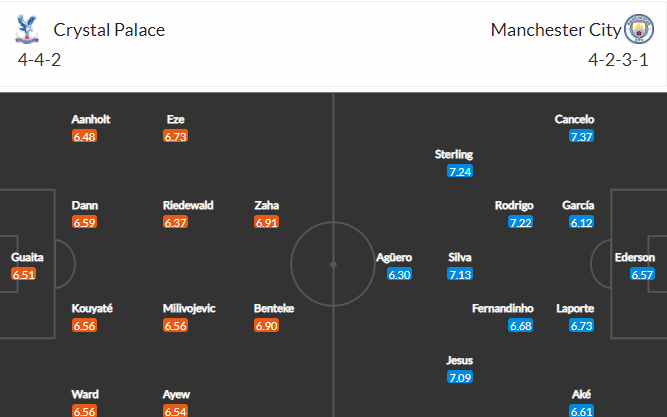Select Benteke's 6.90 rating badge

click(266, 326)
